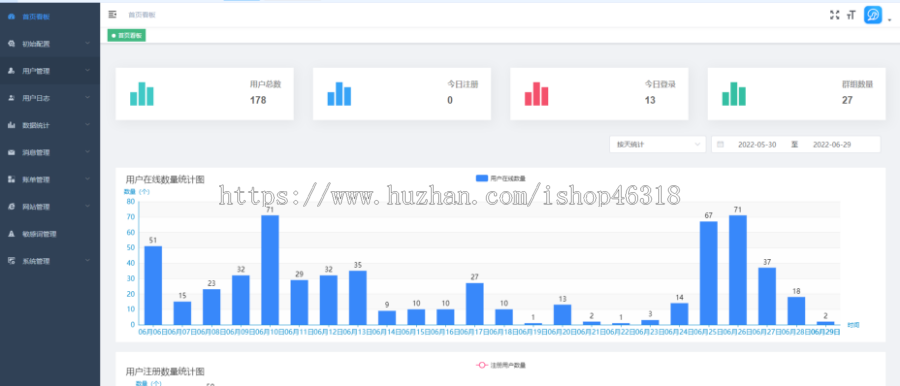
Task: Toggle the 用户在线数量 legend series
Action: click(501, 179)
